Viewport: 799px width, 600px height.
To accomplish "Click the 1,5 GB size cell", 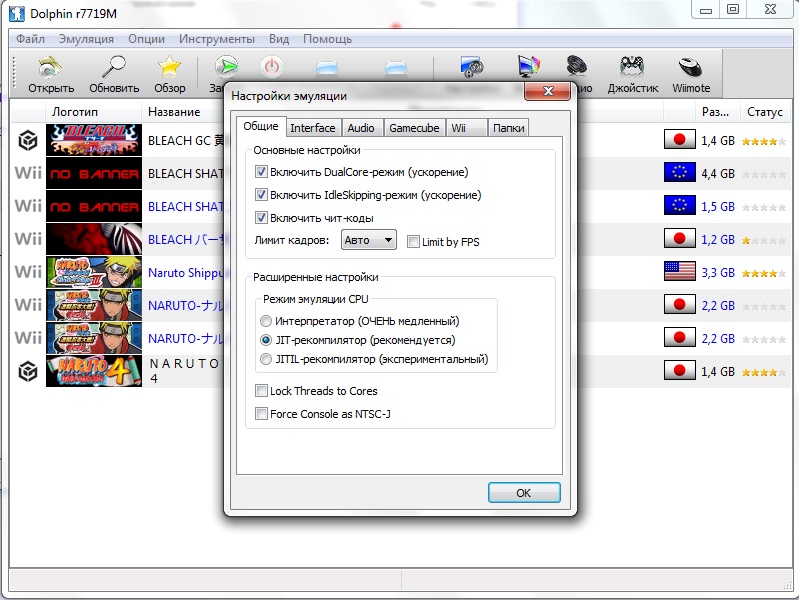I will (717, 207).
